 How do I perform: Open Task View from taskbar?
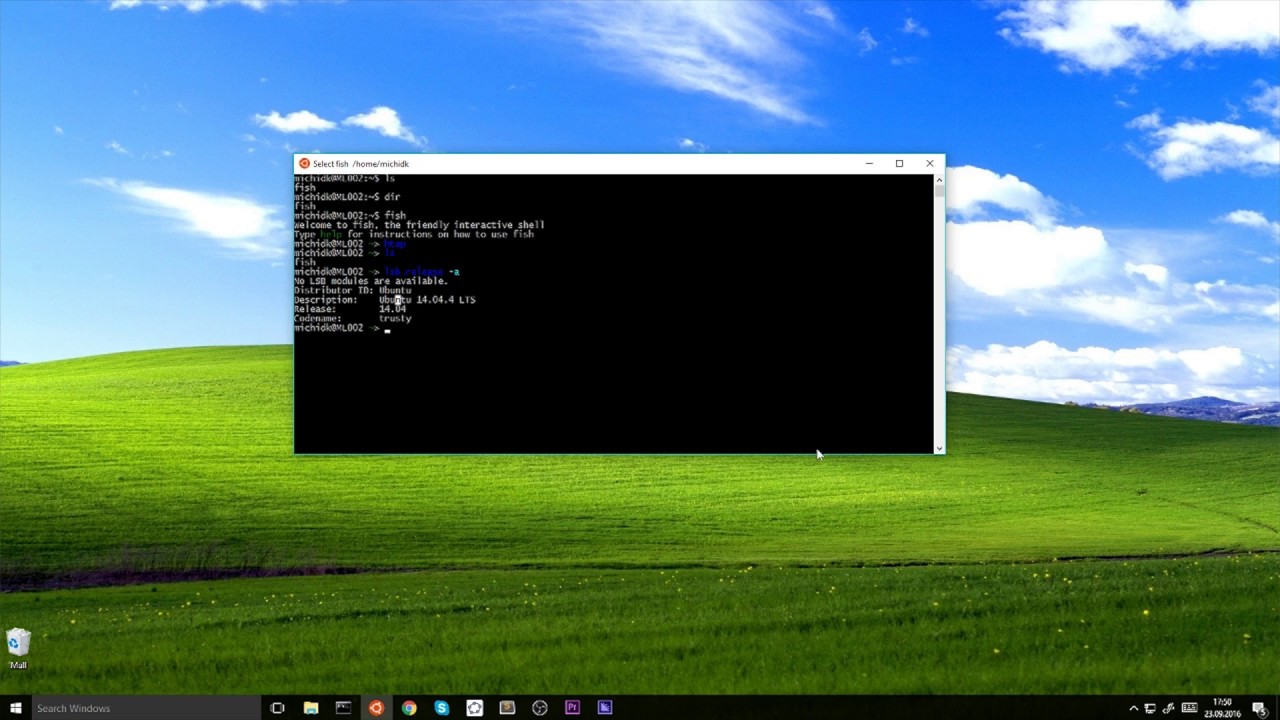point(278,708)
